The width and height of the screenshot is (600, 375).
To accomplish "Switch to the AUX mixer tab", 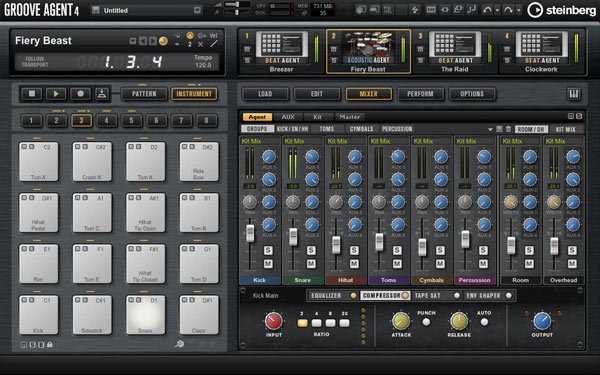I will tap(288, 117).
